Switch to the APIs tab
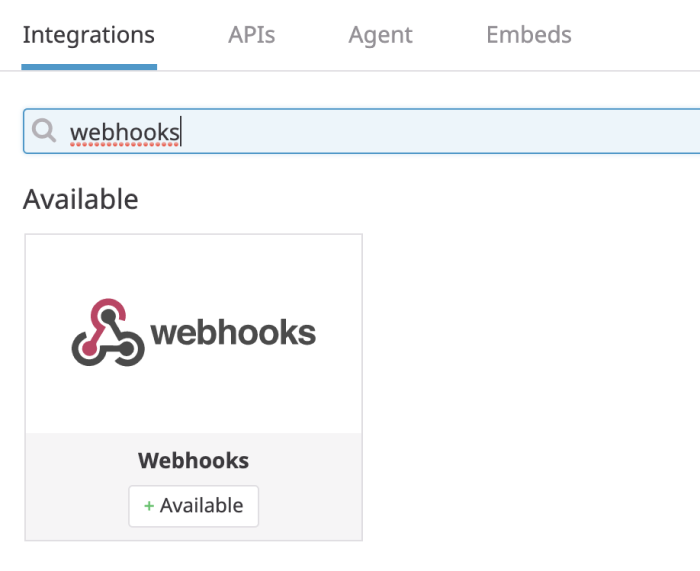The image size is (700, 571). pyautogui.click(x=251, y=35)
